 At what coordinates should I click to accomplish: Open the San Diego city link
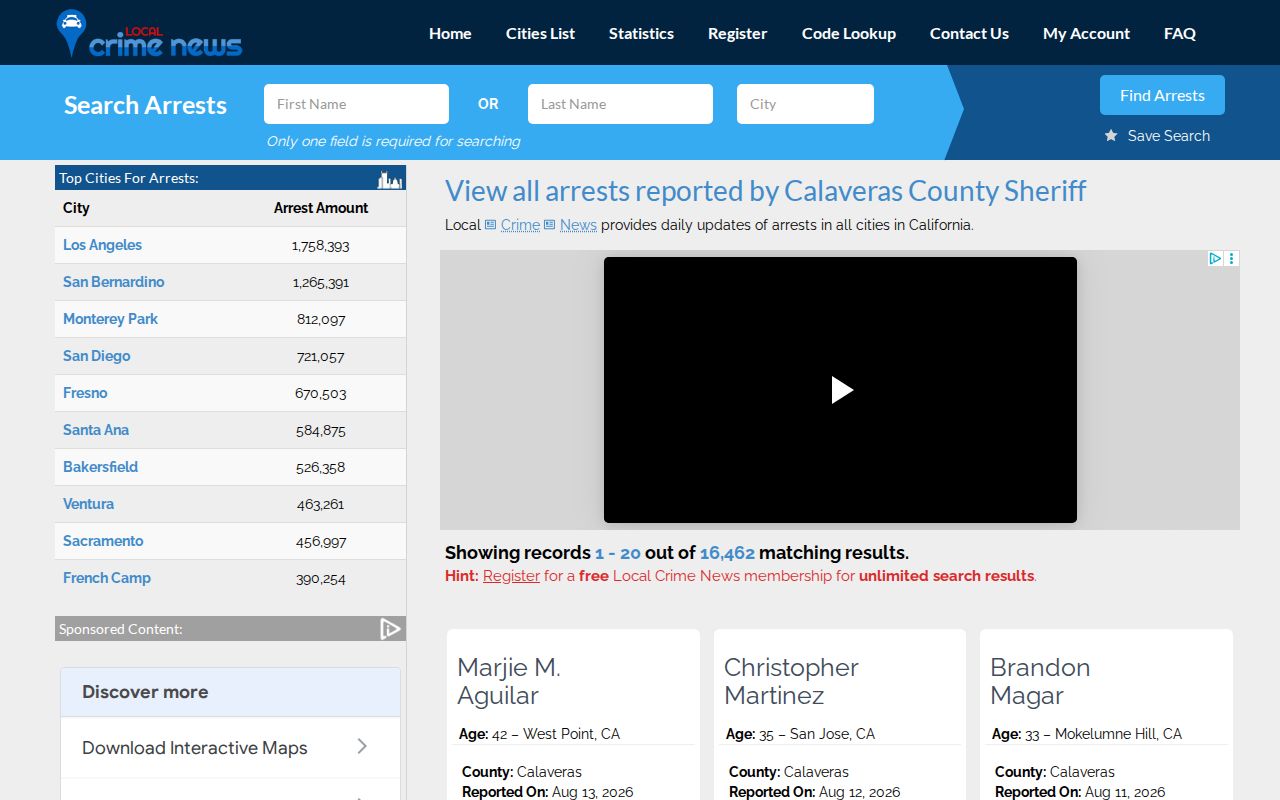[x=96, y=356]
